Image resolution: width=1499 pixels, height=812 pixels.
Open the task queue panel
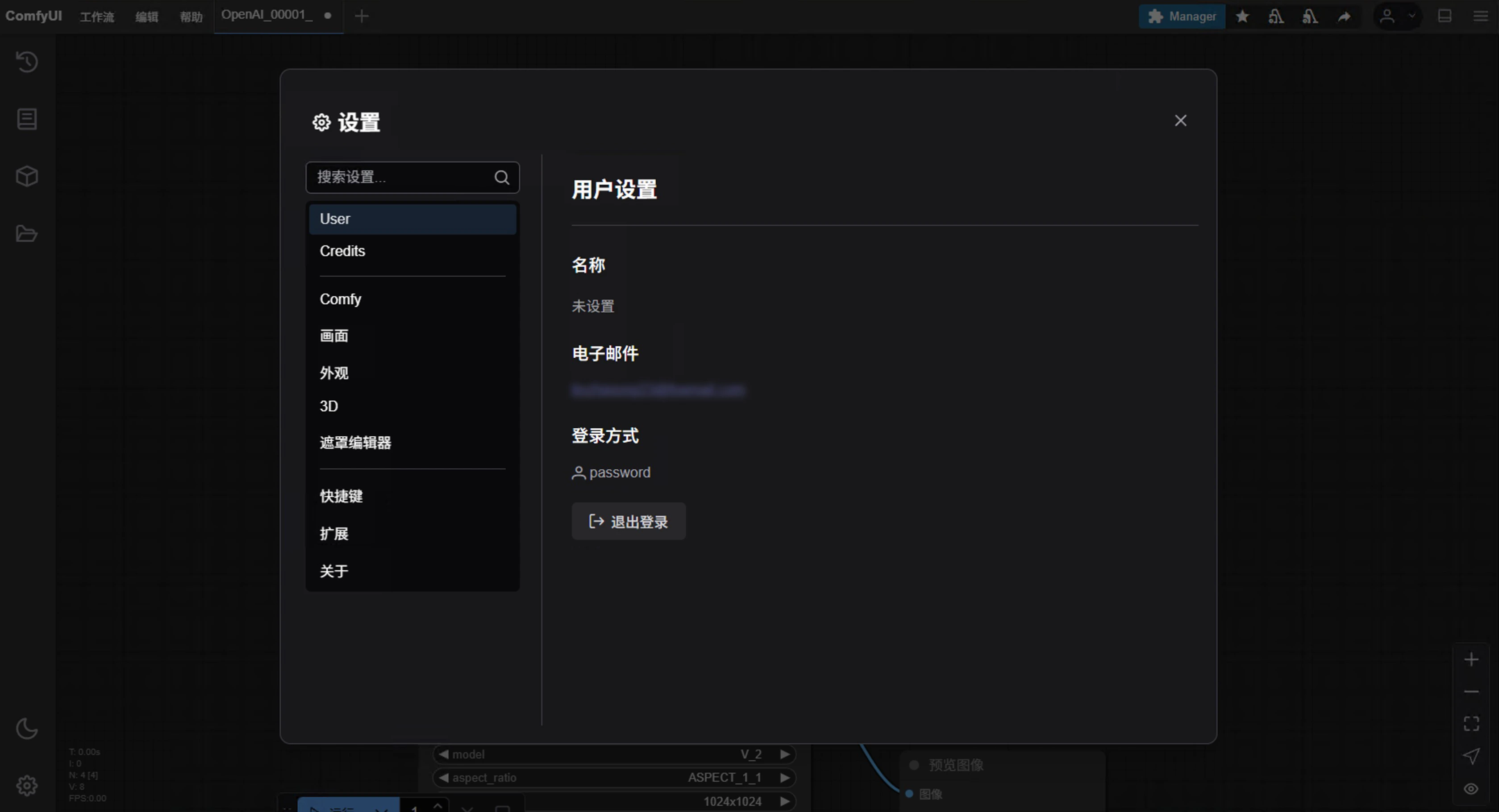tap(27, 118)
